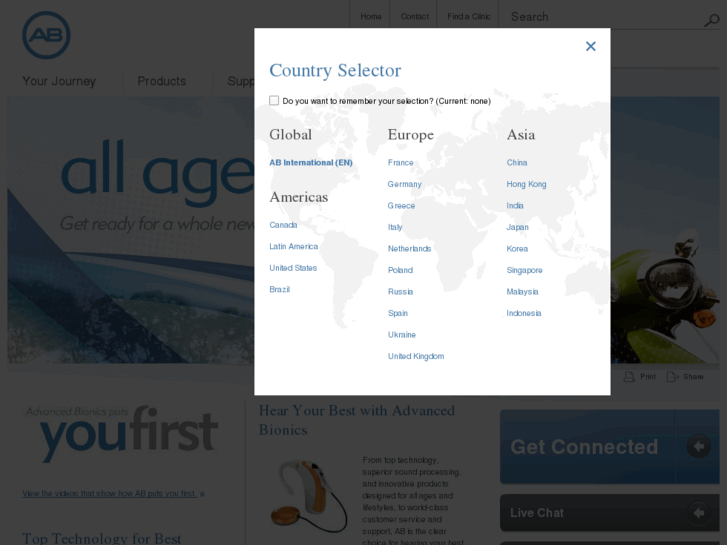The width and height of the screenshot is (727, 545).
Task: Select AB International (EN)
Action: point(311,163)
